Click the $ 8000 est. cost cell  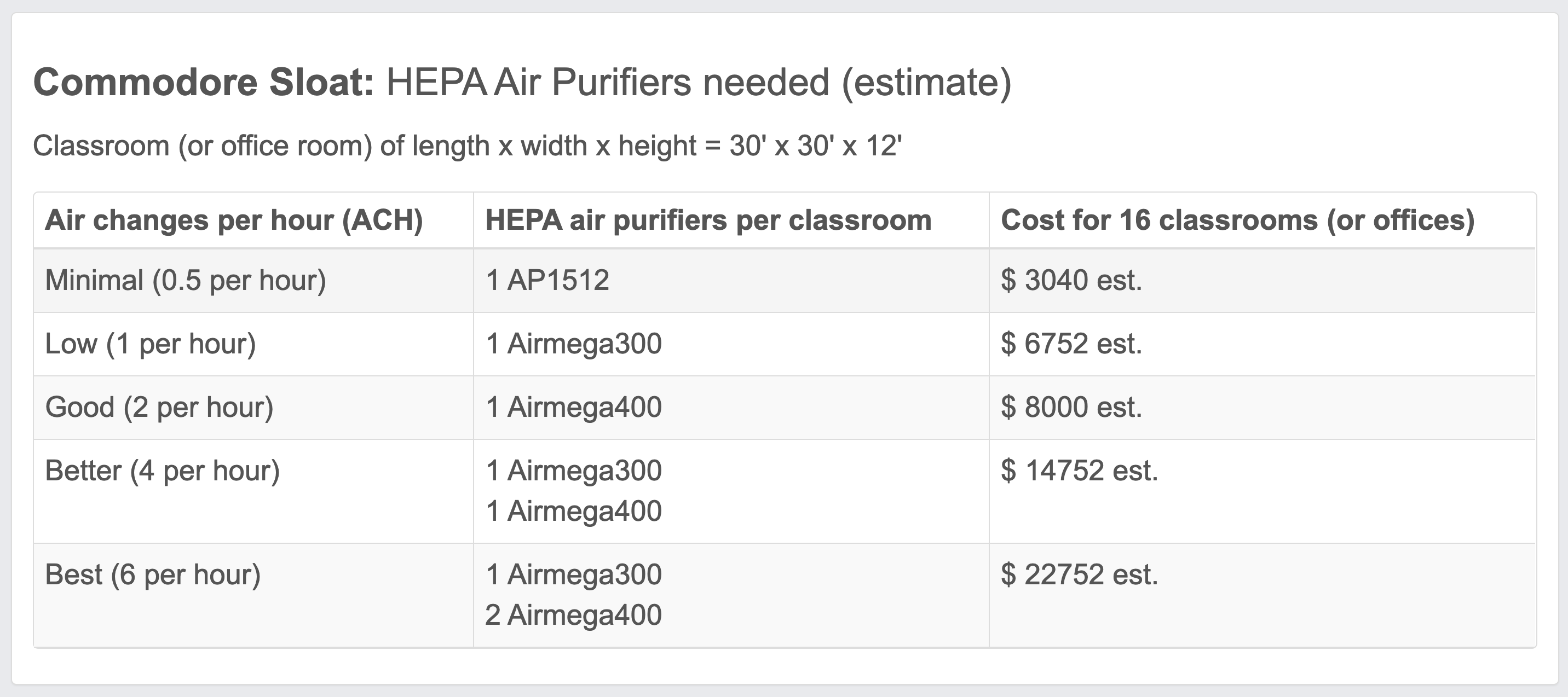[x=1071, y=407]
